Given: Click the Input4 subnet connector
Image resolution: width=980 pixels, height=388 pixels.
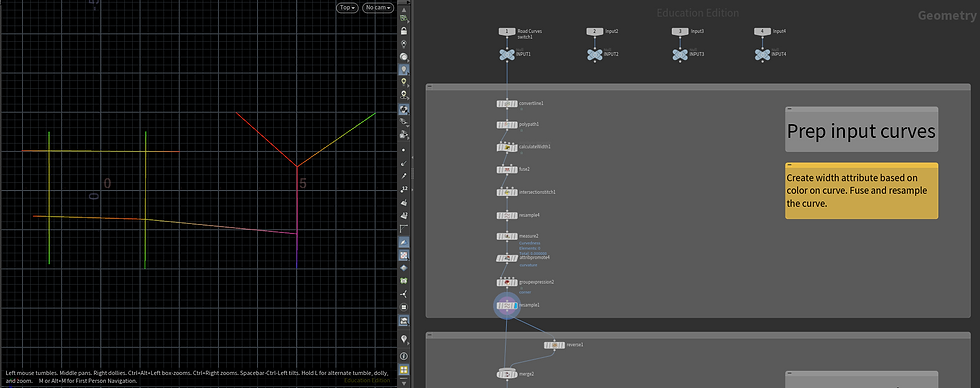Looking at the screenshot, I should pyautogui.click(x=762, y=31).
